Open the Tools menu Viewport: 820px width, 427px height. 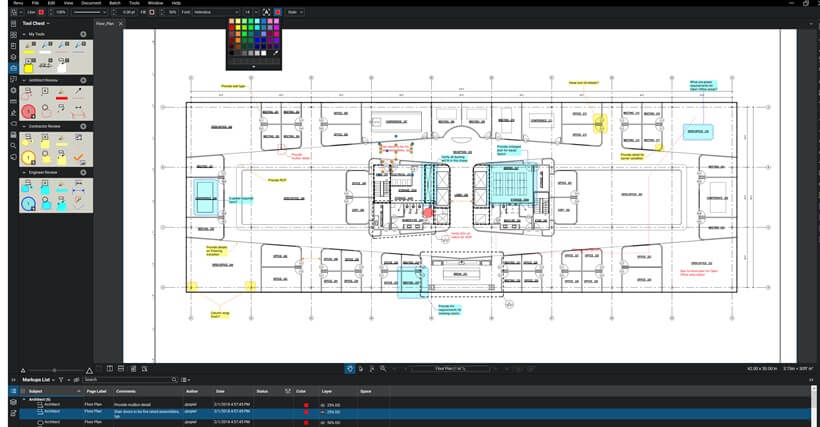click(134, 3)
